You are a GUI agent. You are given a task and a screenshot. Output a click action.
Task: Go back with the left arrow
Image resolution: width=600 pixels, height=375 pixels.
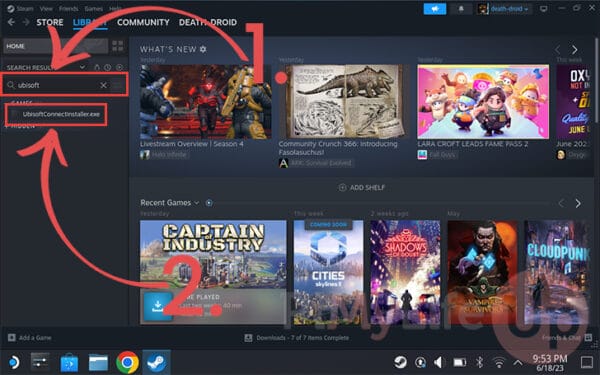[11, 22]
